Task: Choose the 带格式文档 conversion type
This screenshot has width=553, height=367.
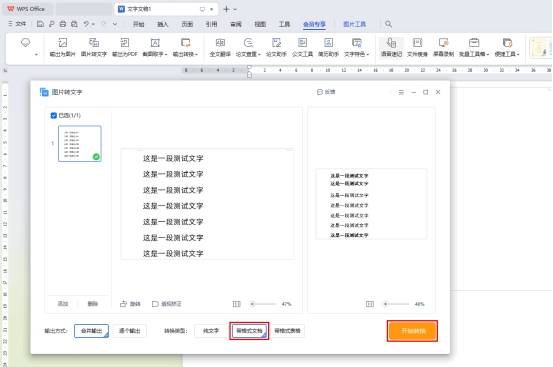Action: 249,331
